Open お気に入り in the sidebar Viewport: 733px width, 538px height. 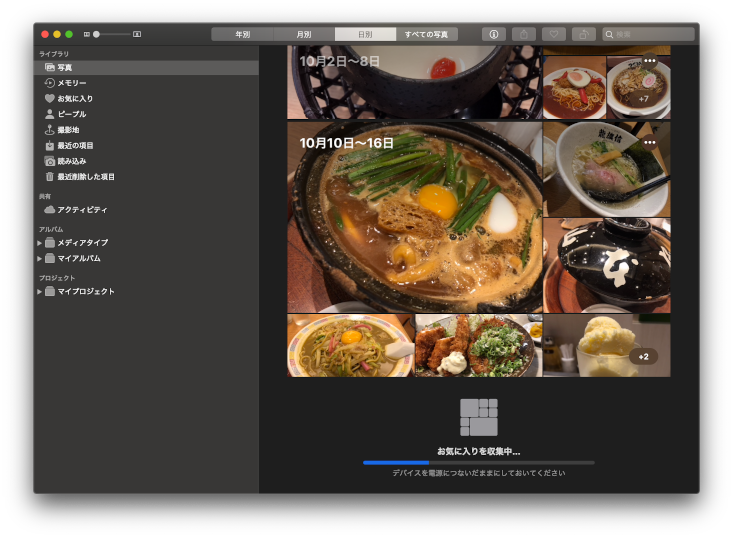146,98
